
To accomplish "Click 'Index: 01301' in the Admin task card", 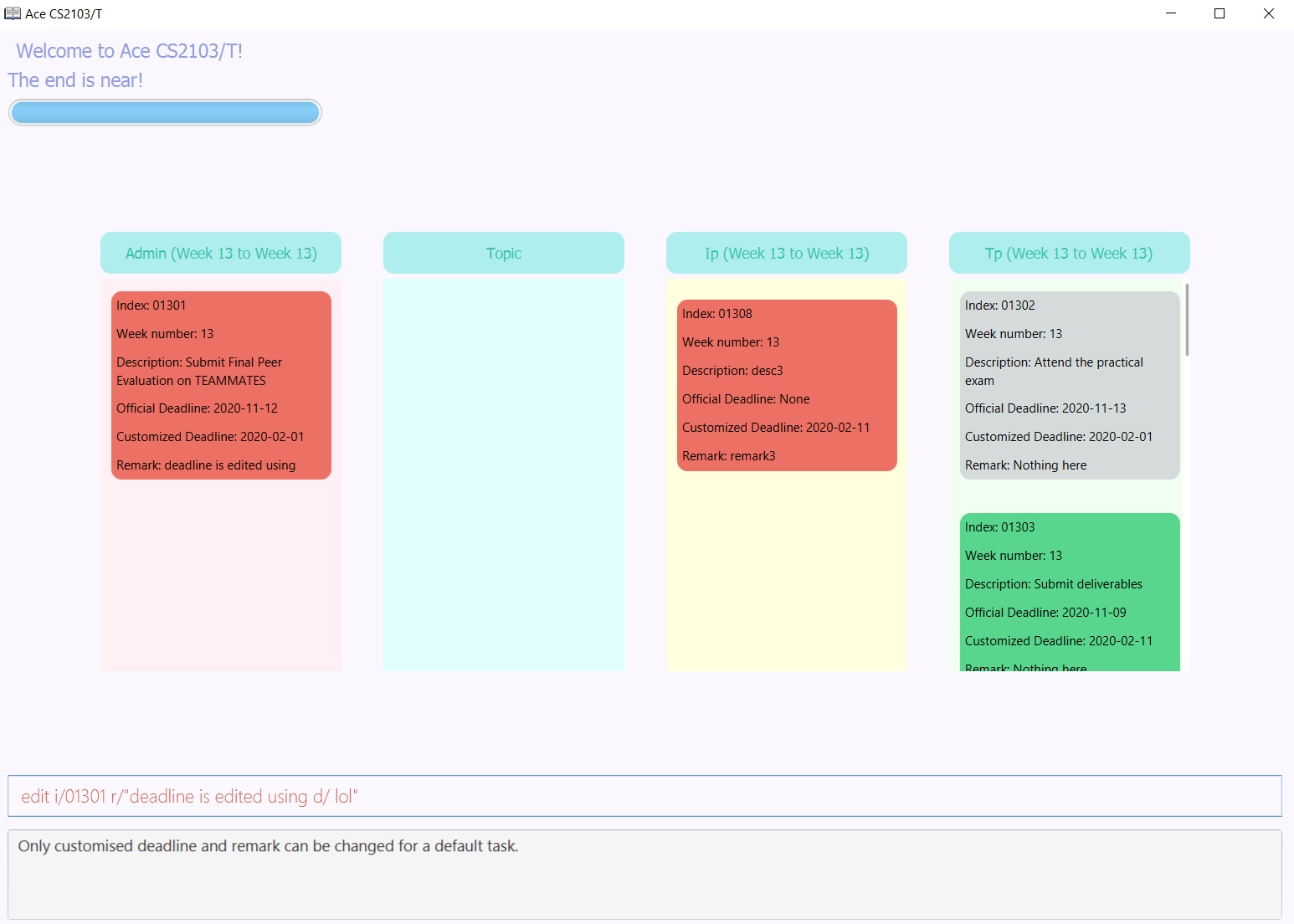I will tap(151, 305).
